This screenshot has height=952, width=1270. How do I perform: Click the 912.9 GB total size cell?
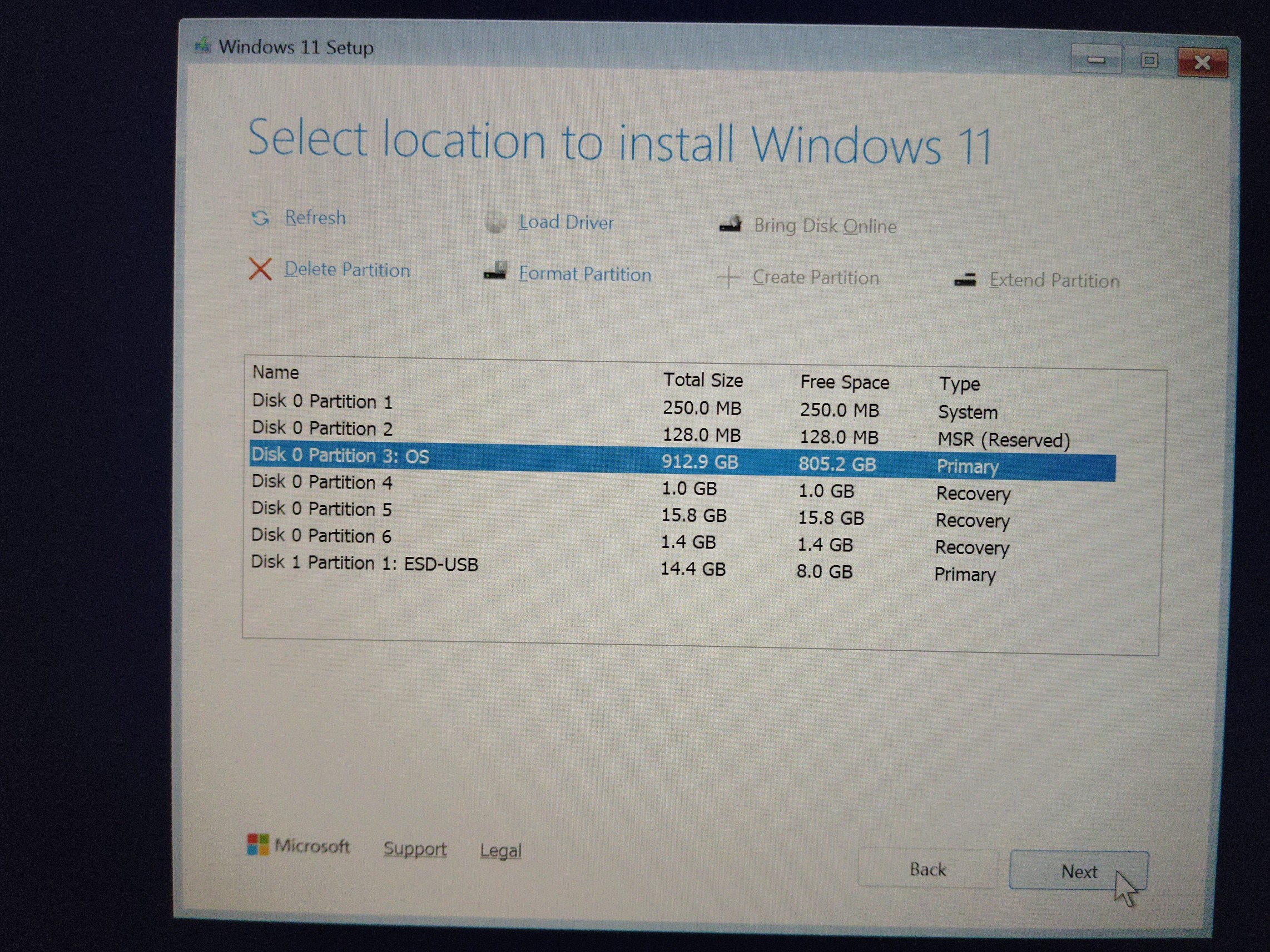pyautogui.click(x=700, y=461)
